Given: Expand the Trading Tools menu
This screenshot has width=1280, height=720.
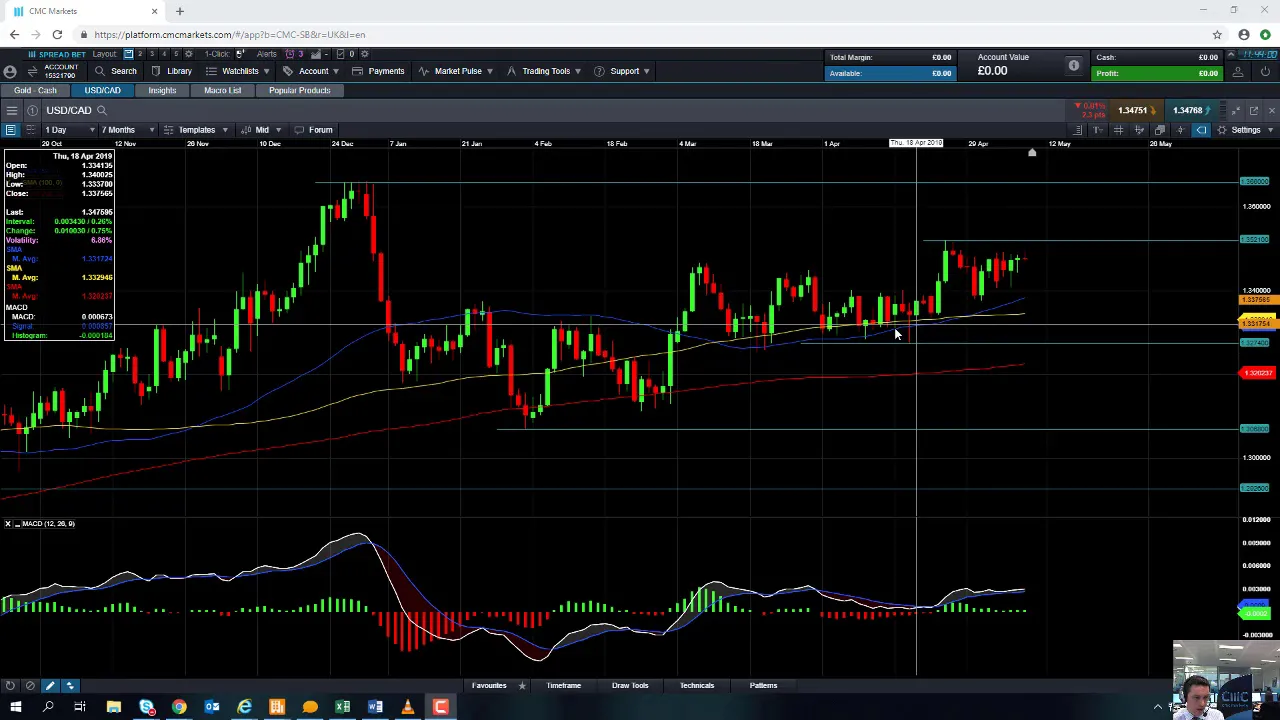Looking at the screenshot, I should point(544,71).
